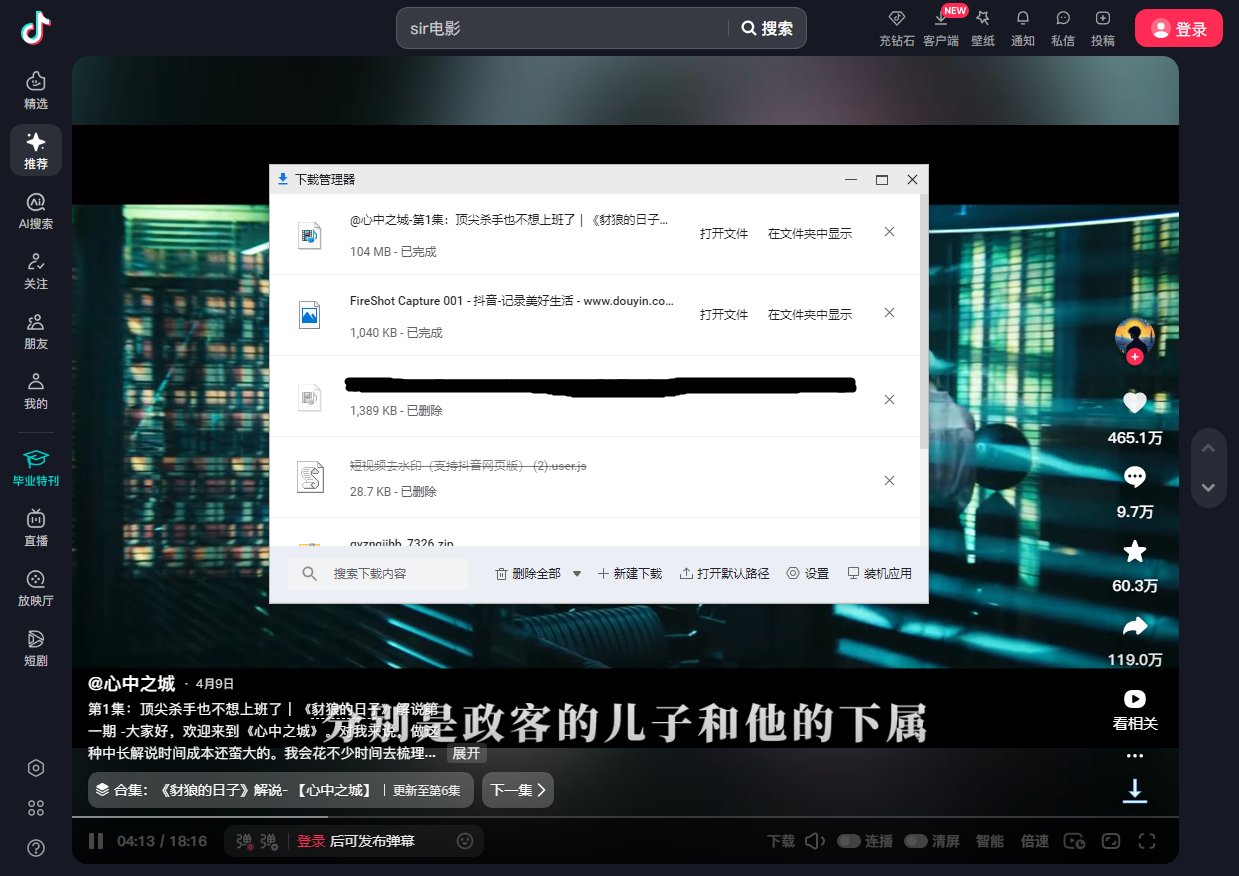Screen dimensions: 1239x876
Task: Select 精选 tab in the left sidebar
Action: (x=36, y=90)
